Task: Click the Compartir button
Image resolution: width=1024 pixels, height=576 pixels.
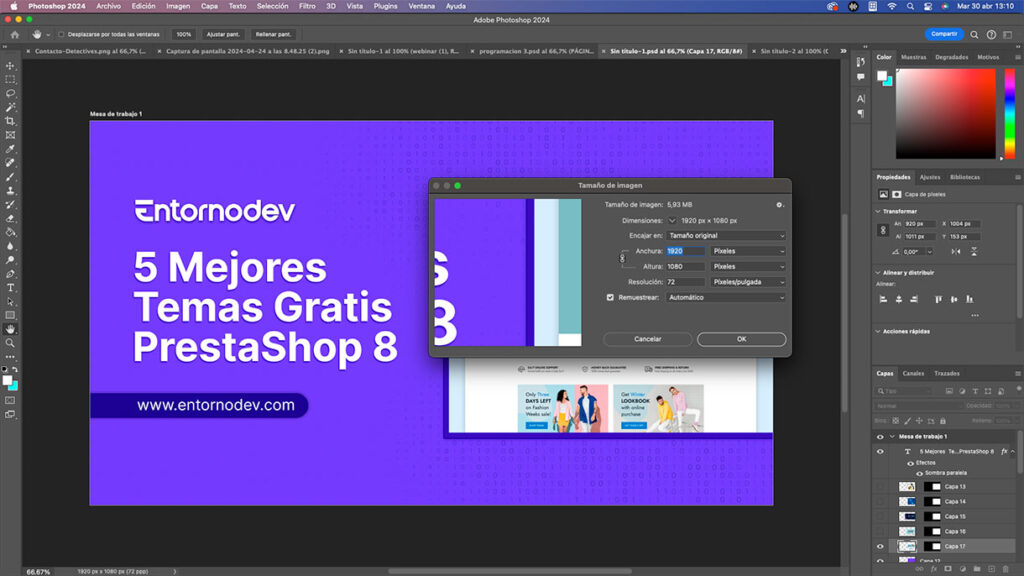Action: click(x=944, y=34)
